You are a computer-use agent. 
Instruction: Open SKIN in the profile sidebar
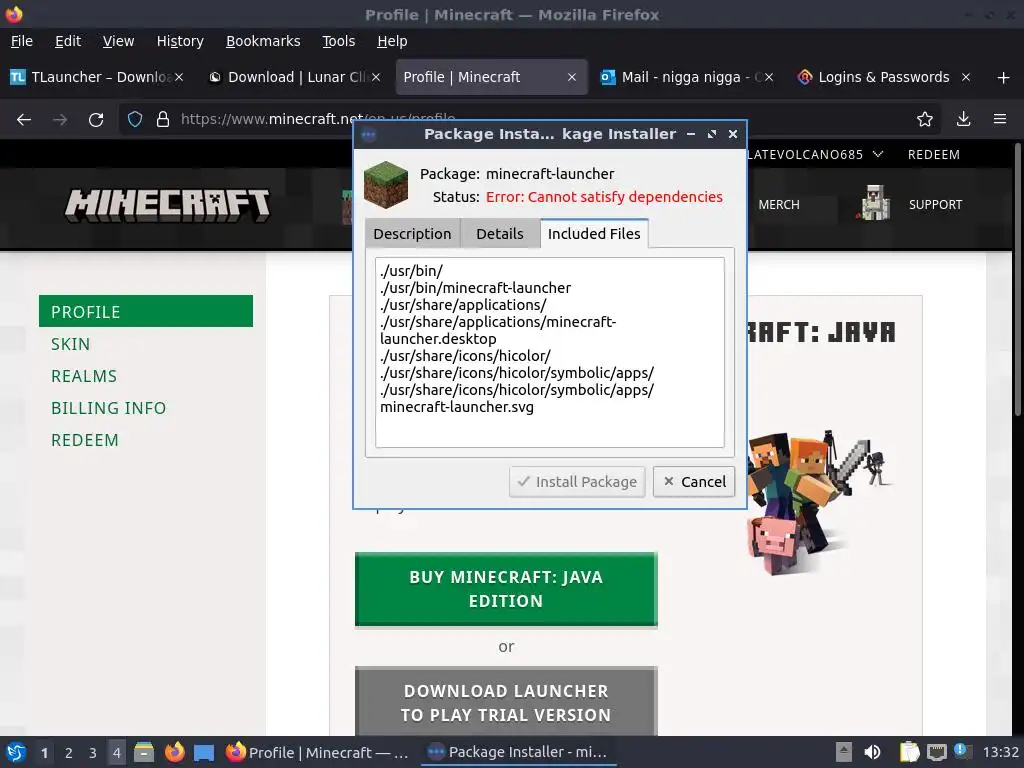tap(71, 344)
